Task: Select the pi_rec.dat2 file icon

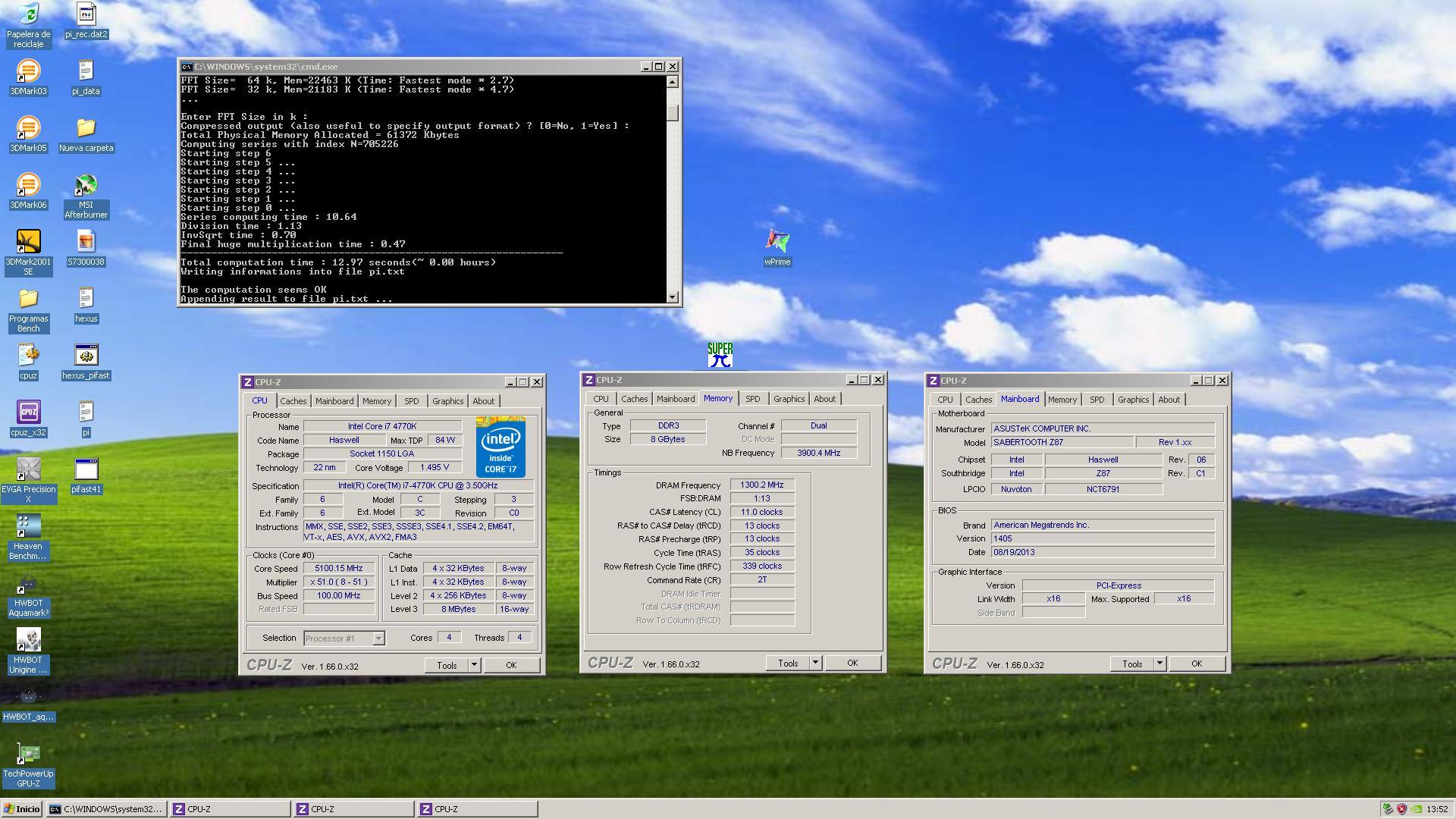Action: (86, 20)
